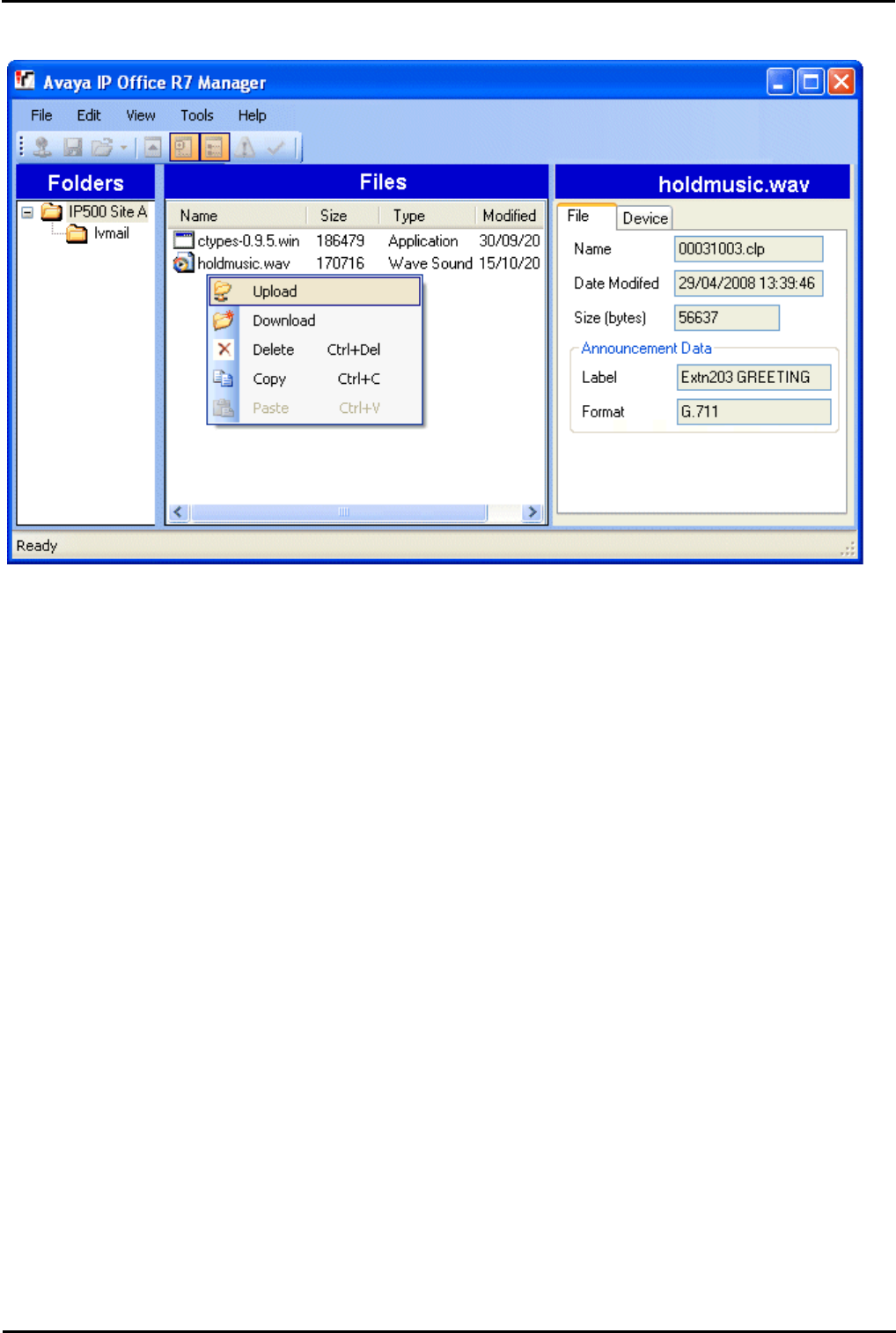The image size is (896, 1333).
Task: Choose Upload from the context menu
Action: (315, 291)
